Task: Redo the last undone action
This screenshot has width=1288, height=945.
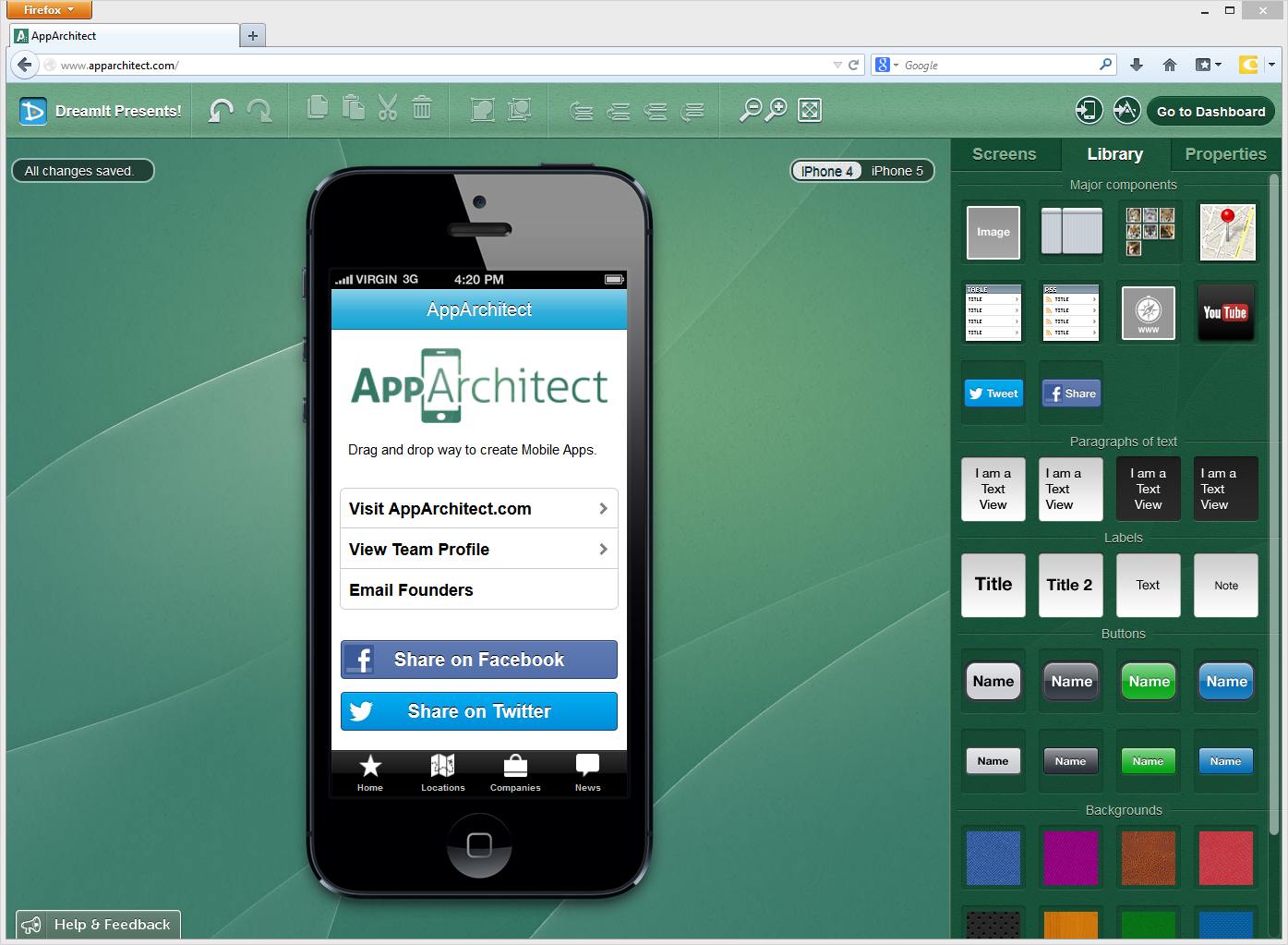Action: click(260, 110)
